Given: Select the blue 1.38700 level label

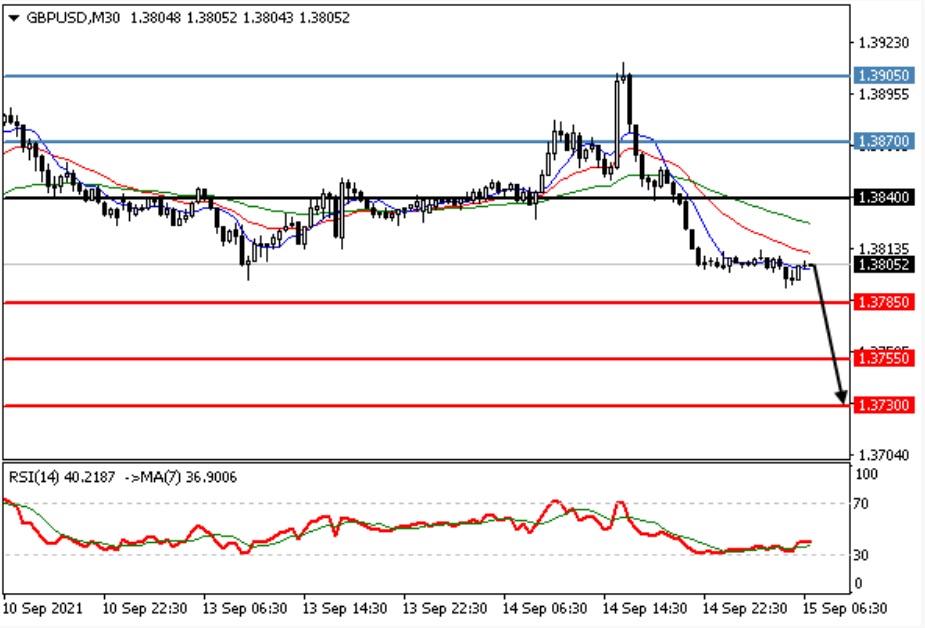Looking at the screenshot, I should point(884,141).
